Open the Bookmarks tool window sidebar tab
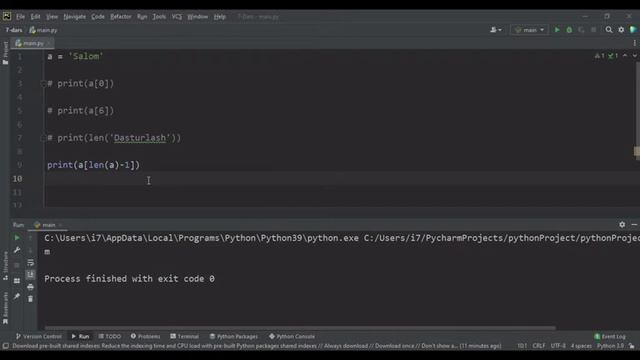 tap(5, 308)
